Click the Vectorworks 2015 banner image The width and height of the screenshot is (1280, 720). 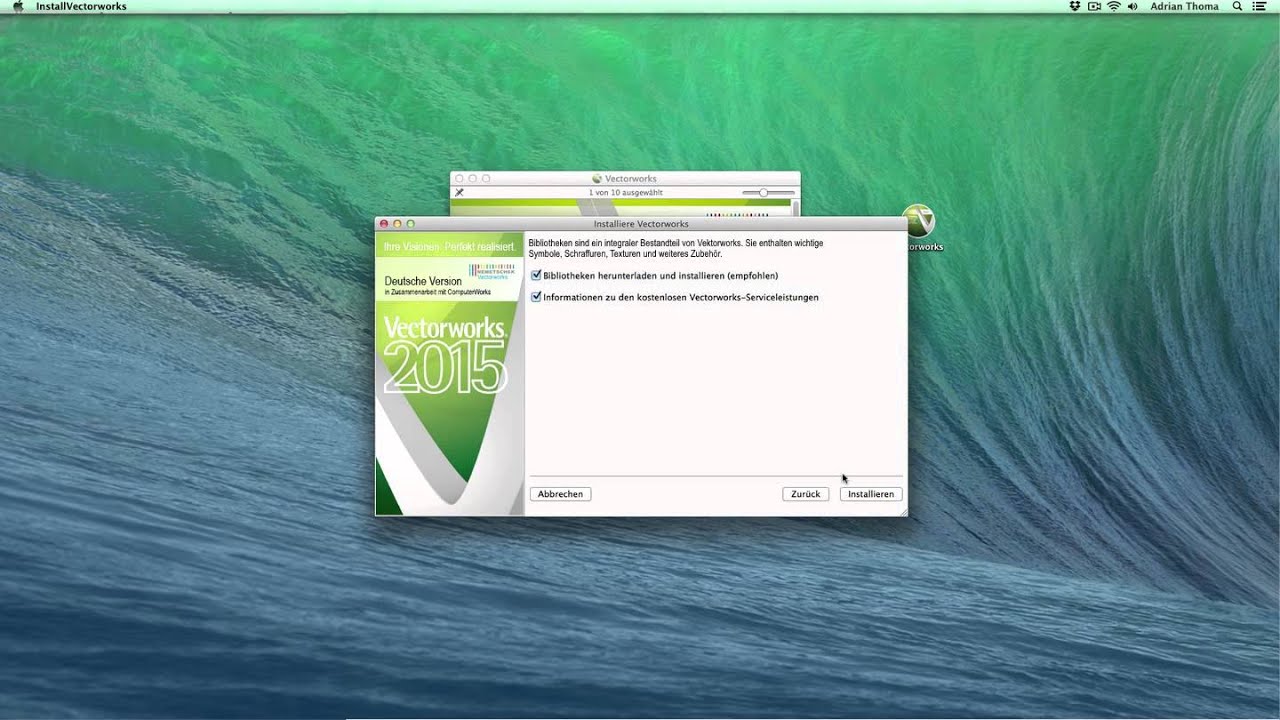[449, 374]
